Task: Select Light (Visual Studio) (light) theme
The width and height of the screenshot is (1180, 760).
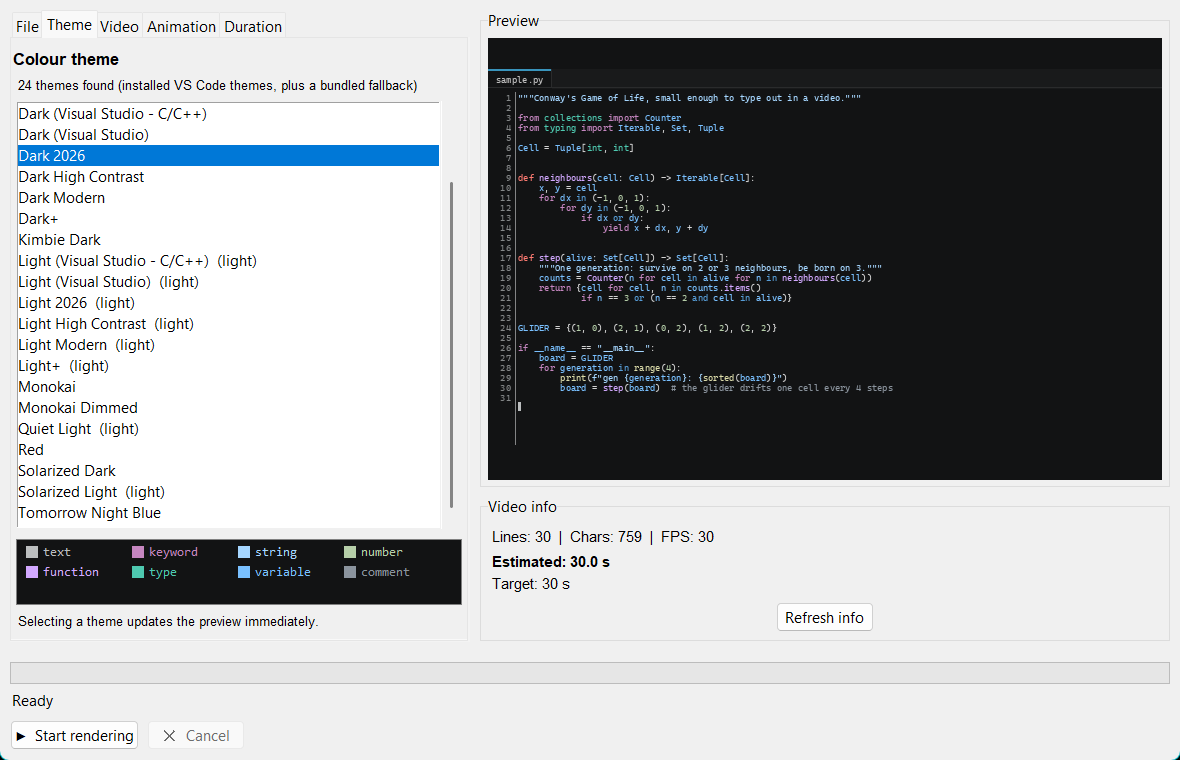Action: [x=228, y=282]
